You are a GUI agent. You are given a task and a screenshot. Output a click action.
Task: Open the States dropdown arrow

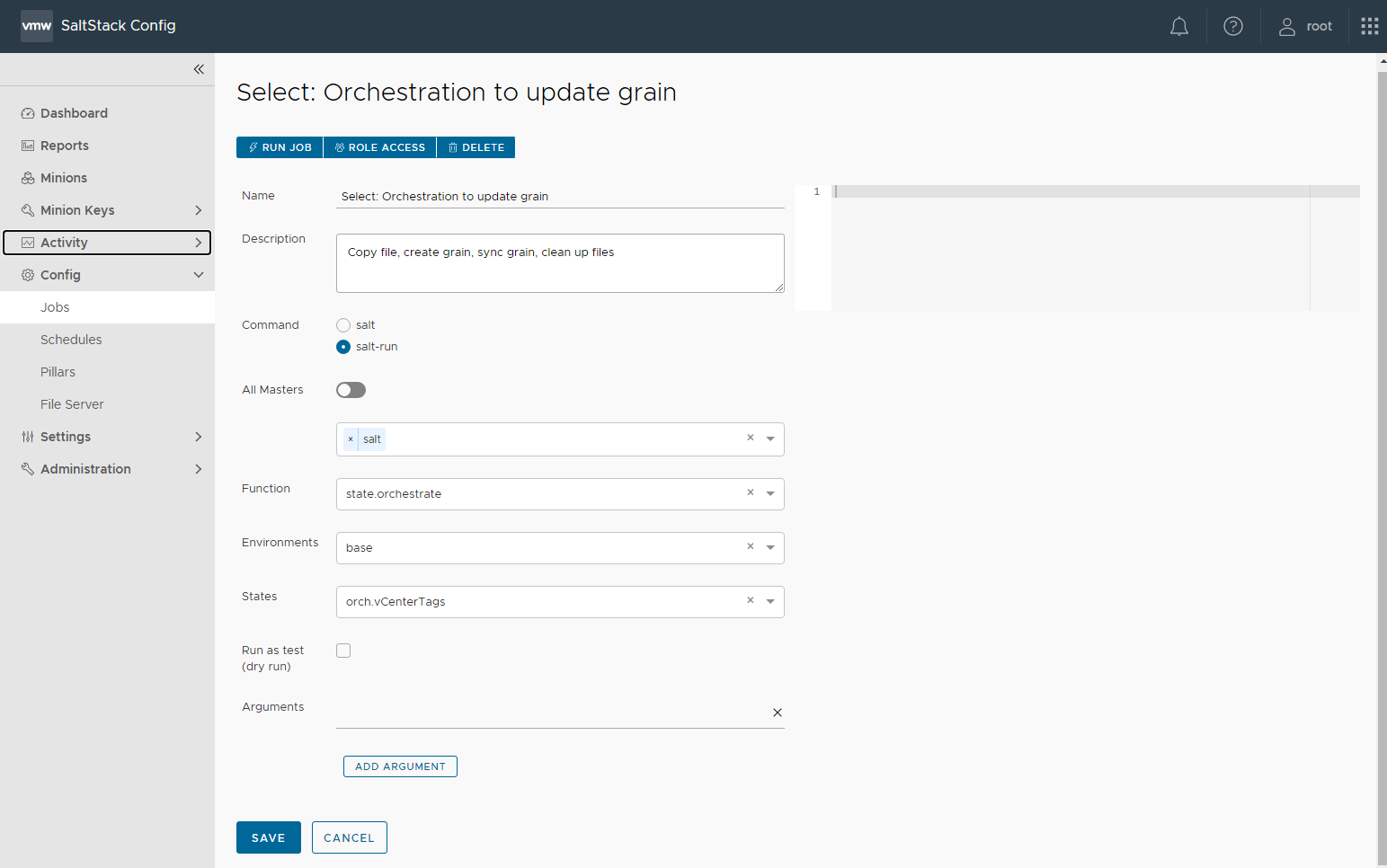tap(770, 601)
